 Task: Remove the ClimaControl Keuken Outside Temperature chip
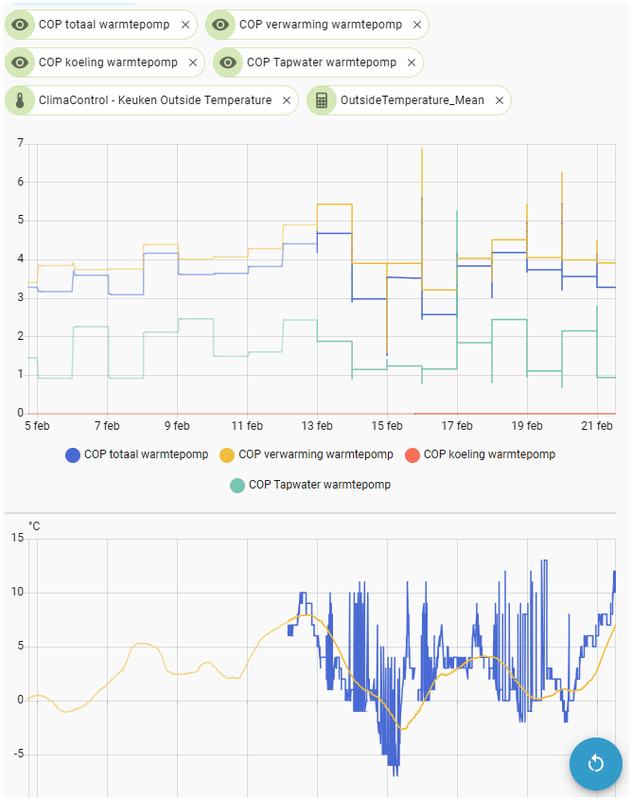(x=286, y=100)
